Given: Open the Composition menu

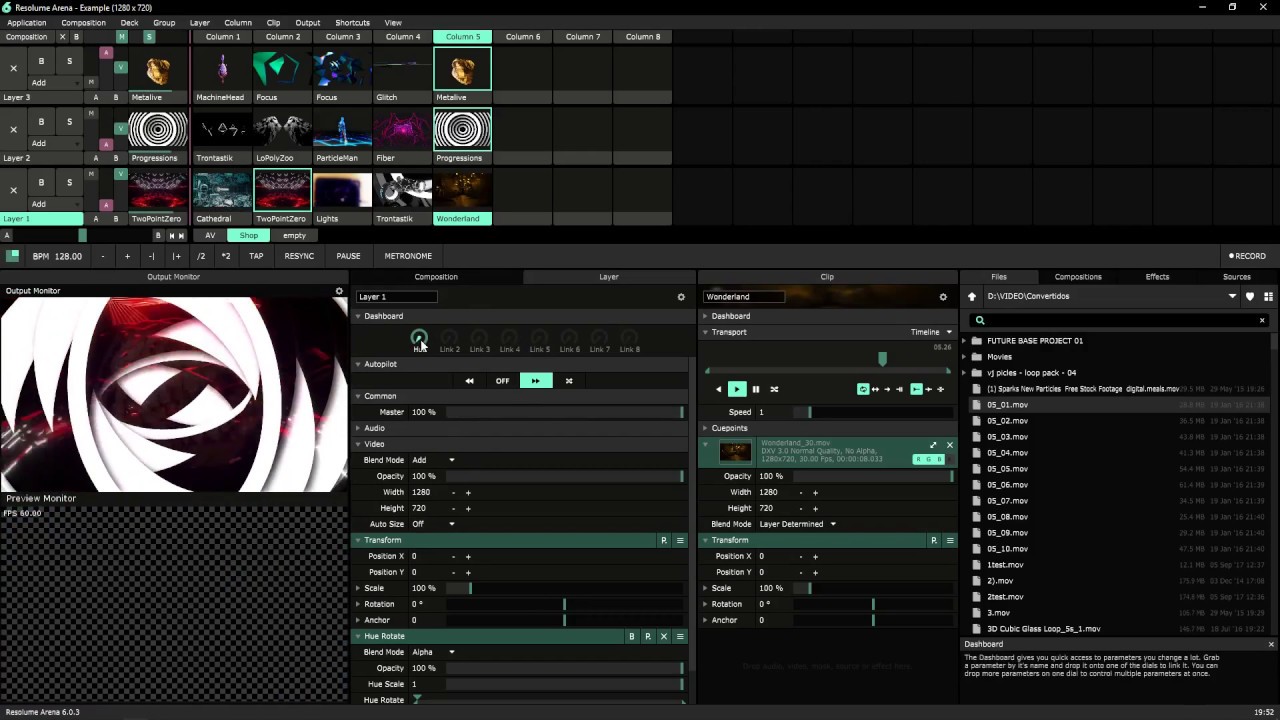Looking at the screenshot, I should coord(83,22).
